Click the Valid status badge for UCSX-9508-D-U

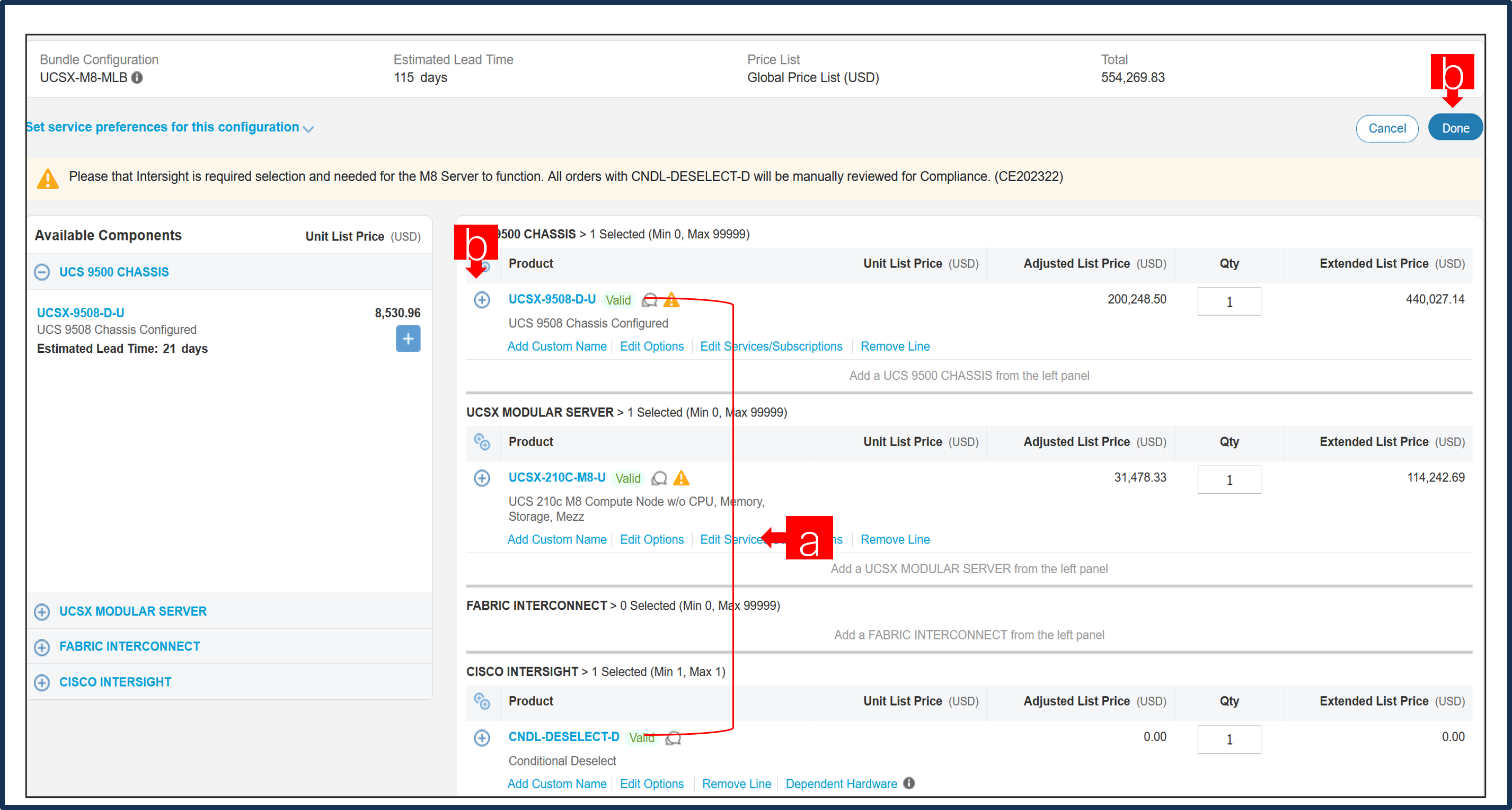click(x=618, y=300)
